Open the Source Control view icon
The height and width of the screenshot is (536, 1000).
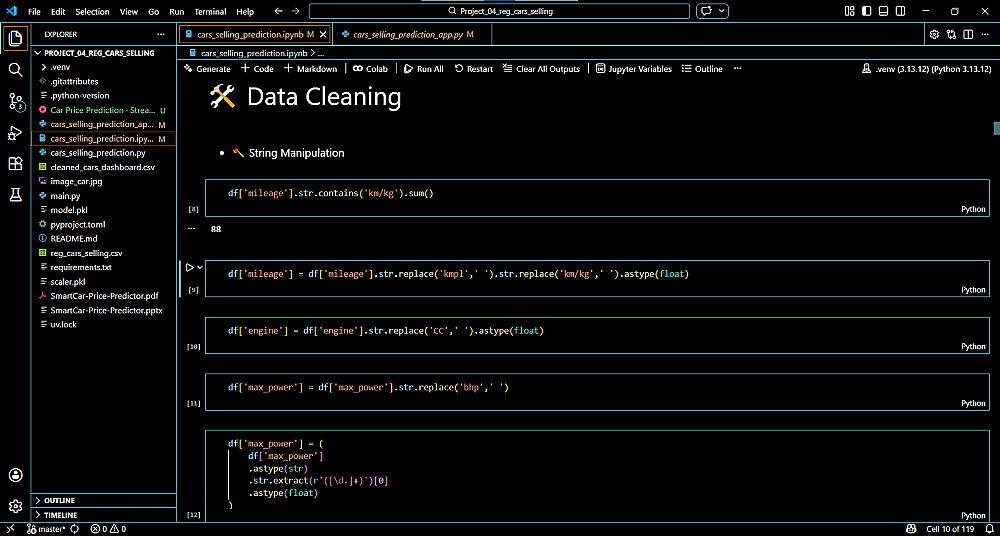[x=15, y=101]
